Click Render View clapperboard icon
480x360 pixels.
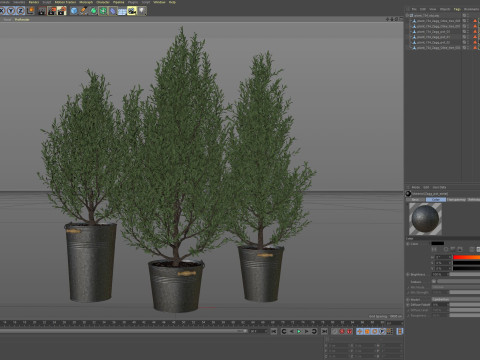(x=42, y=11)
